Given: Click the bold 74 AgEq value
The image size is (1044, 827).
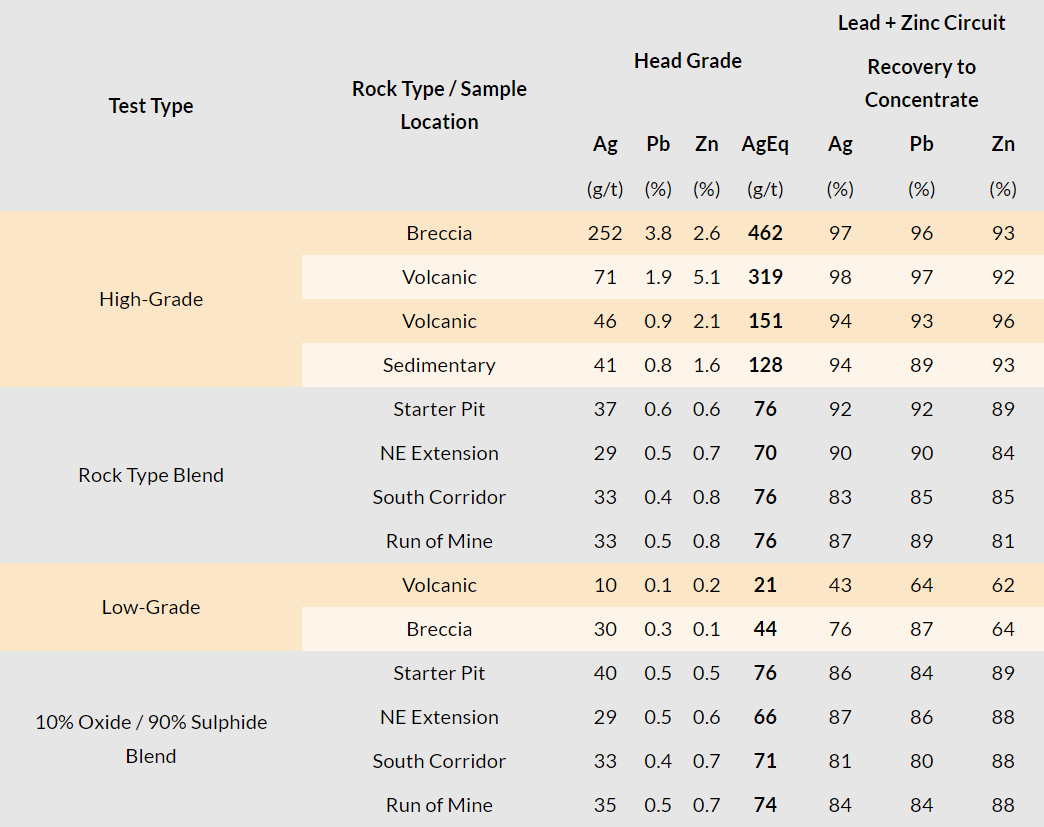Looking at the screenshot, I should pos(765,805).
